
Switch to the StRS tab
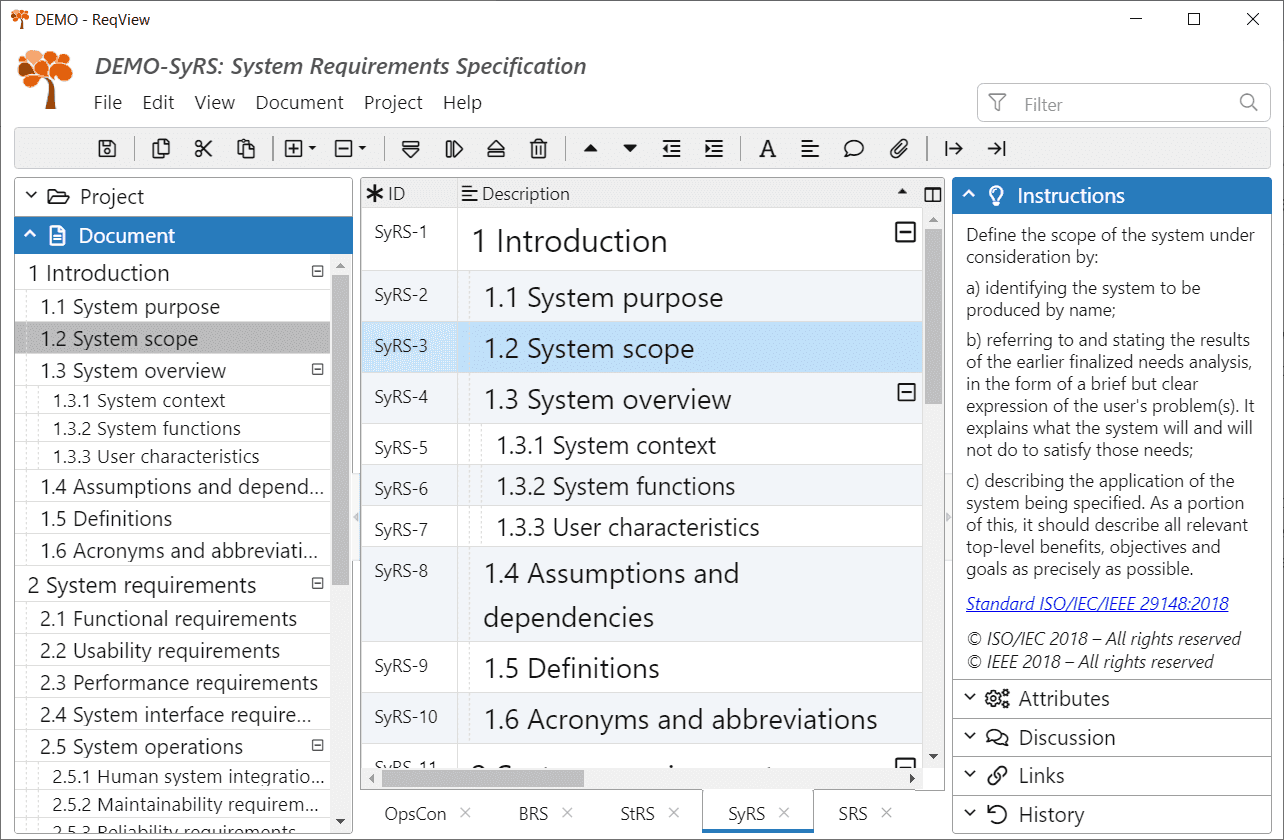[x=637, y=814]
